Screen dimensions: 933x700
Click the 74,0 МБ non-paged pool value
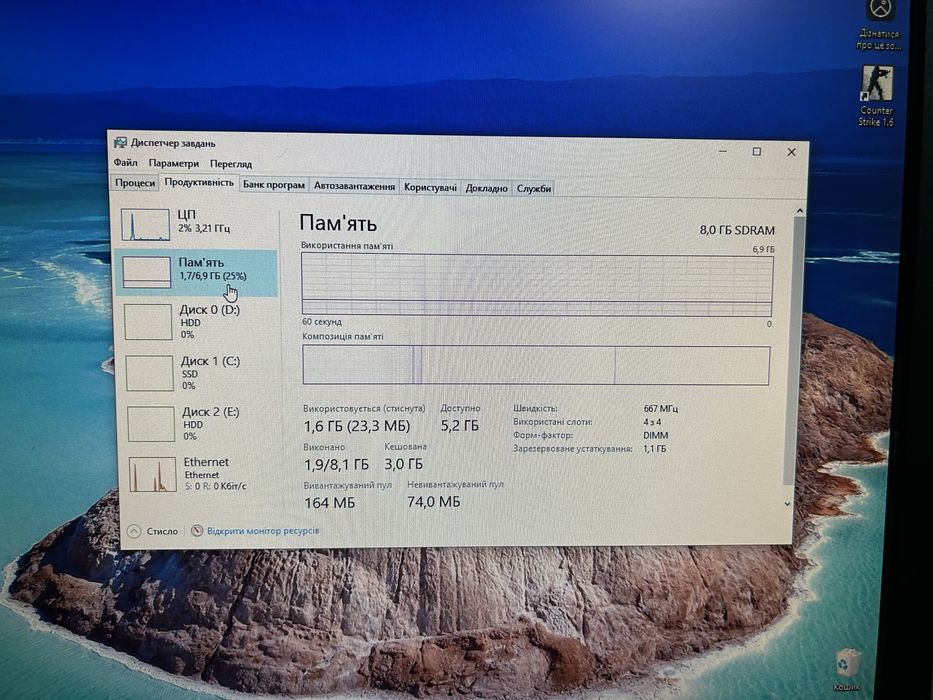pyautogui.click(x=434, y=502)
